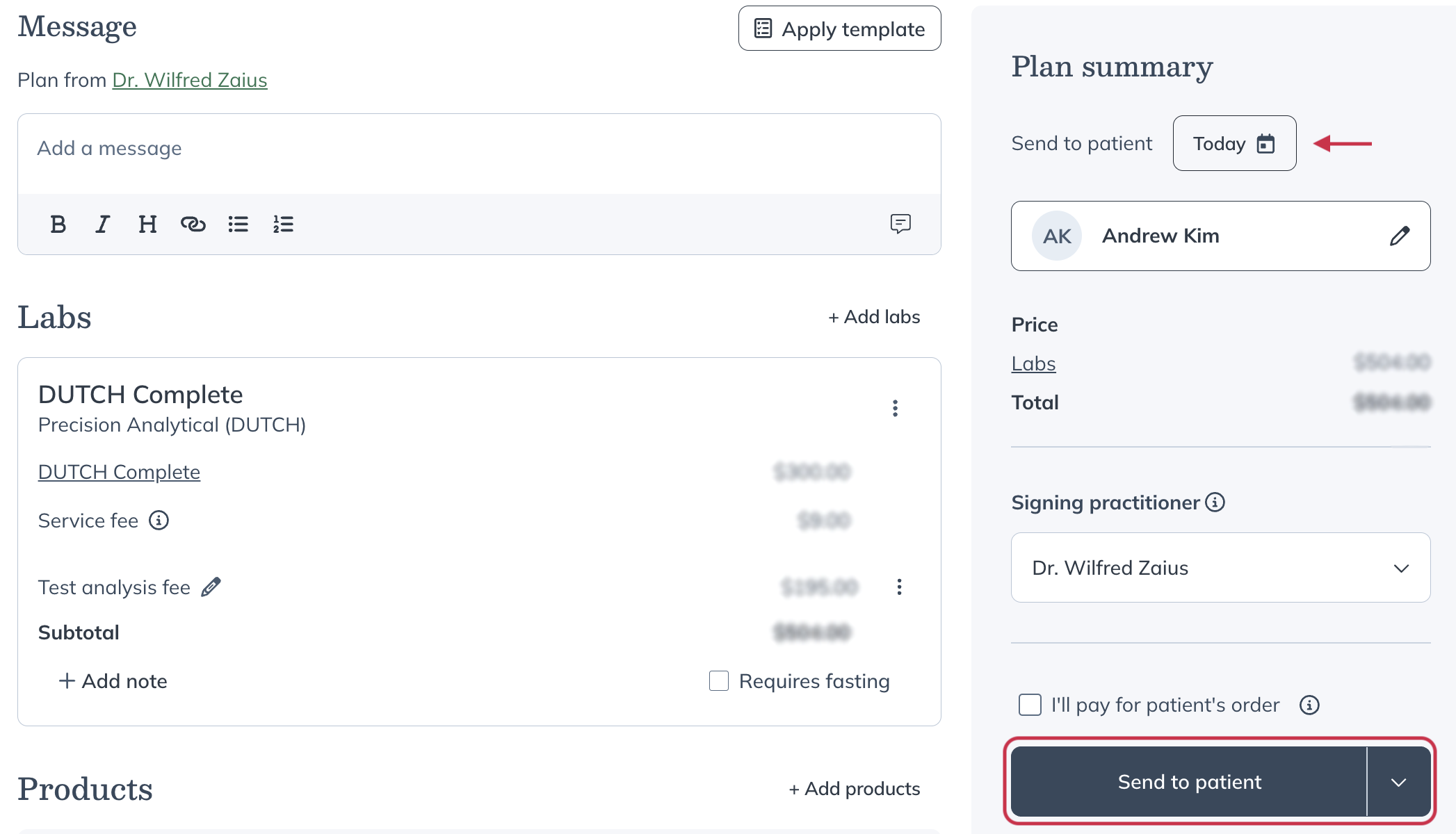Click the Add a message text field
The height and width of the screenshot is (834, 1456).
pyautogui.click(x=479, y=154)
